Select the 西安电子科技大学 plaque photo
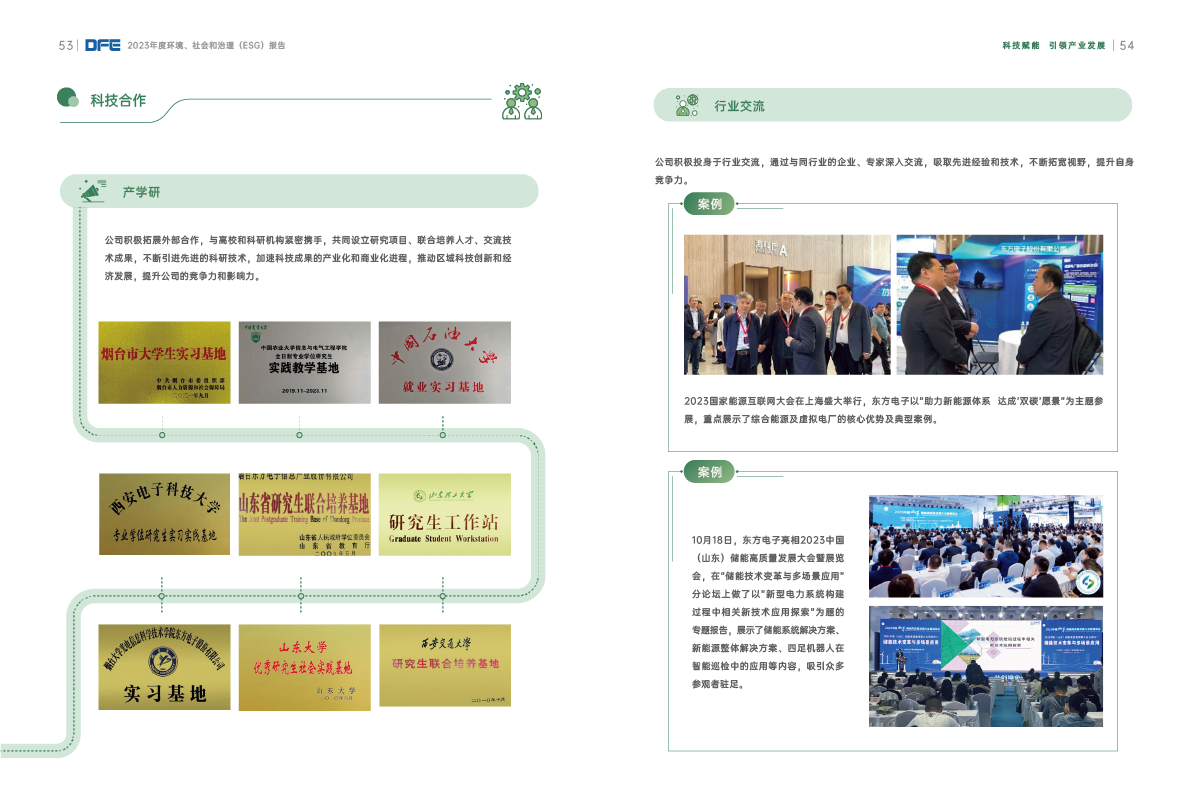 tap(164, 514)
